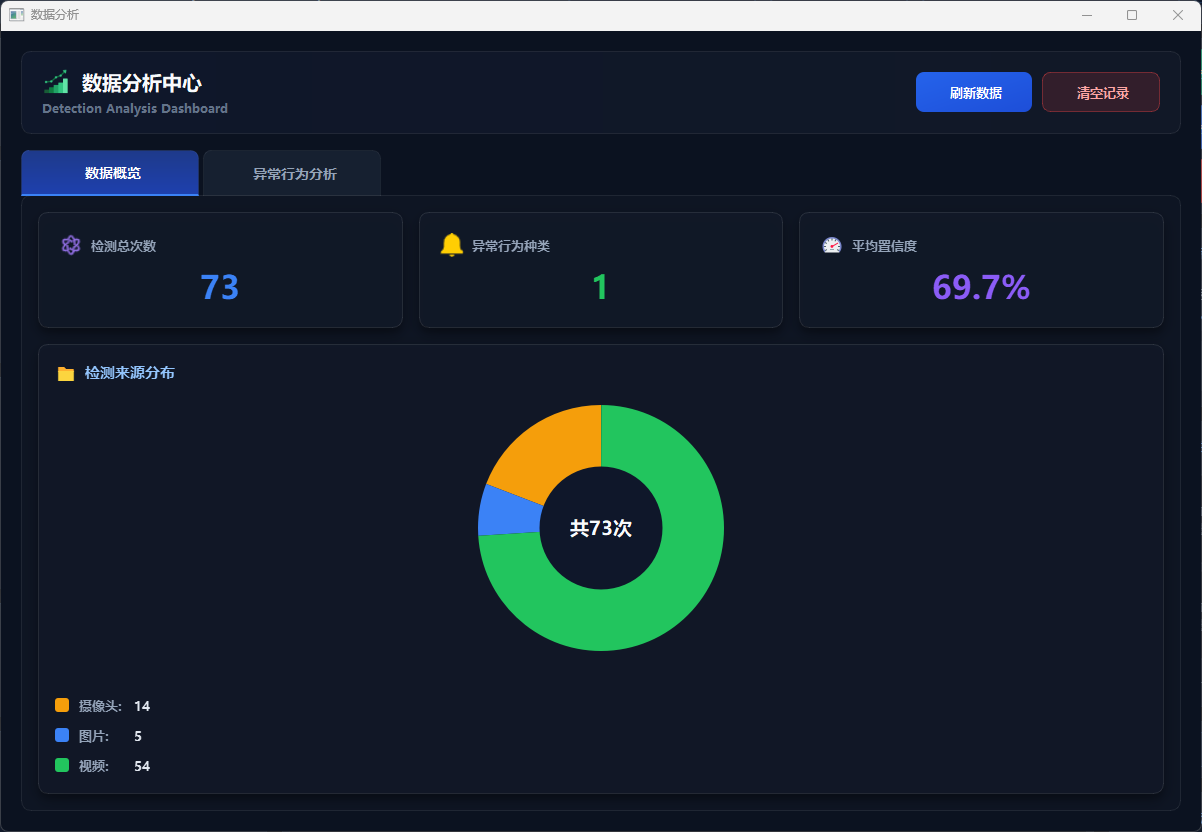The image size is (1202, 832).
Task: Click the yellow bell icon for 异常行为种类
Action: (x=451, y=245)
